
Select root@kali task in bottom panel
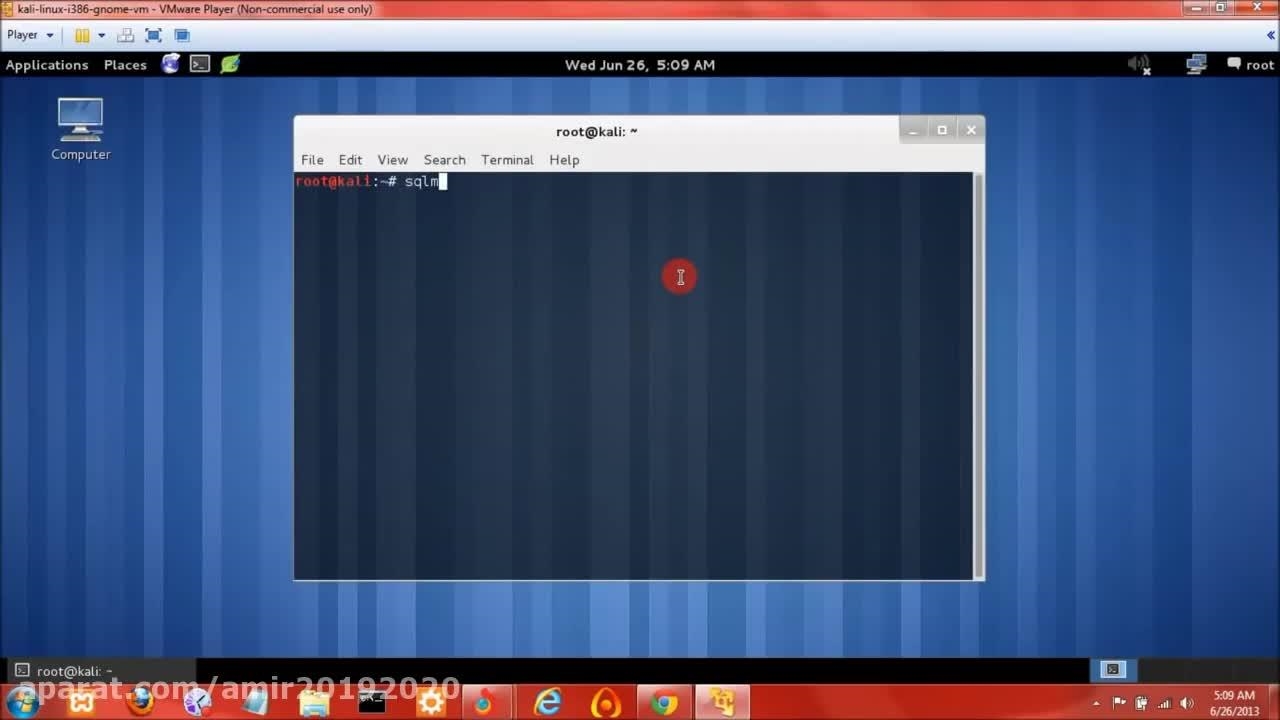pyautogui.click(x=65, y=671)
